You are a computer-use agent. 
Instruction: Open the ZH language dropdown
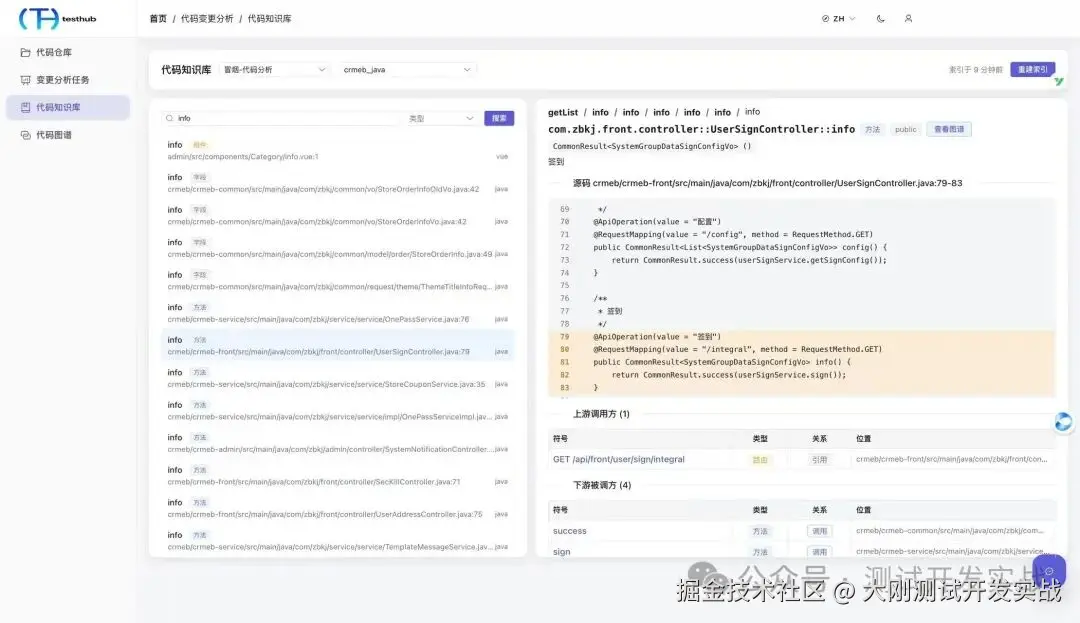(838, 19)
